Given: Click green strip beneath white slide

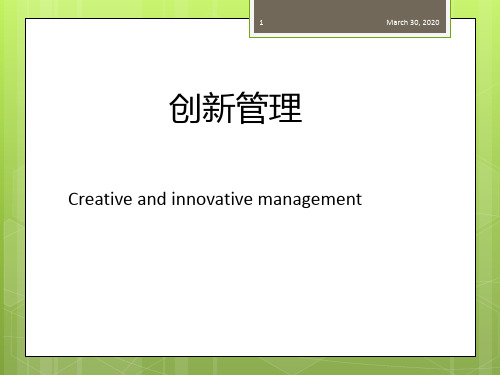Looking at the screenshot, I should point(250,366).
